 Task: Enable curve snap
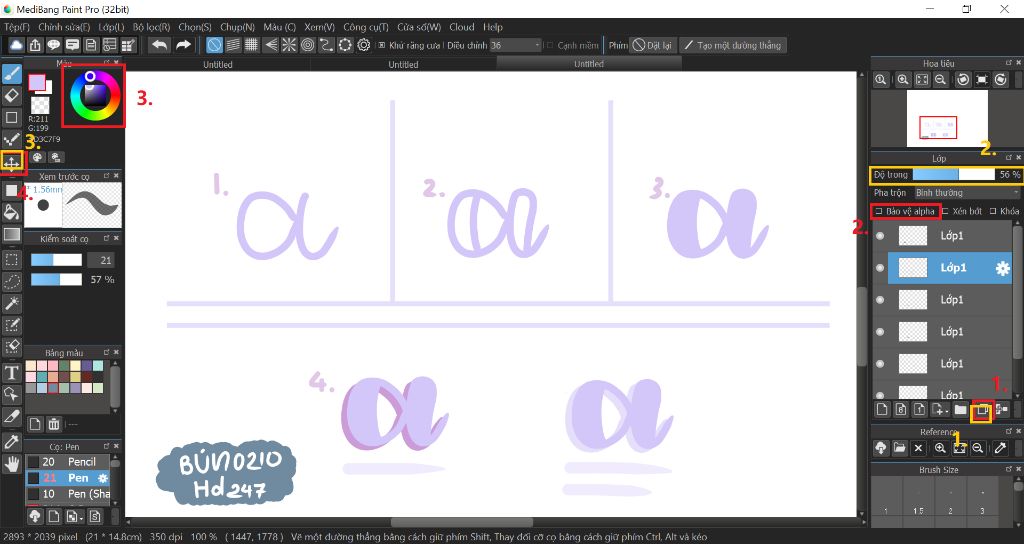point(326,45)
